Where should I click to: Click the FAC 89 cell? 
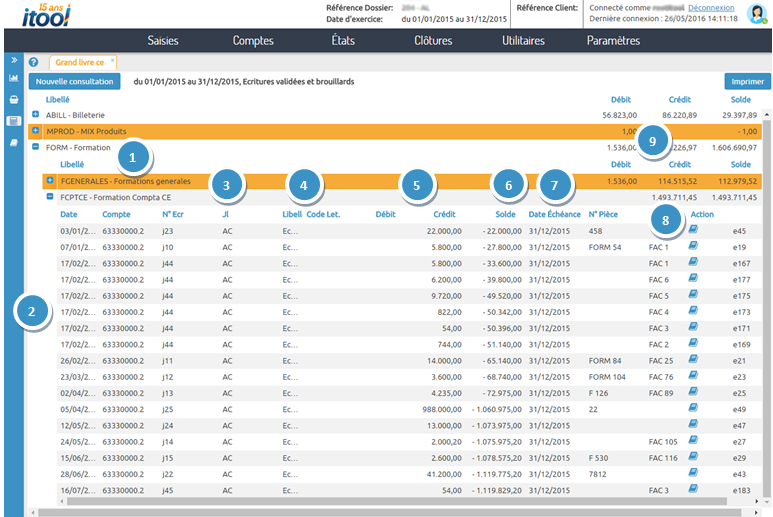click(x=661, y=393)
